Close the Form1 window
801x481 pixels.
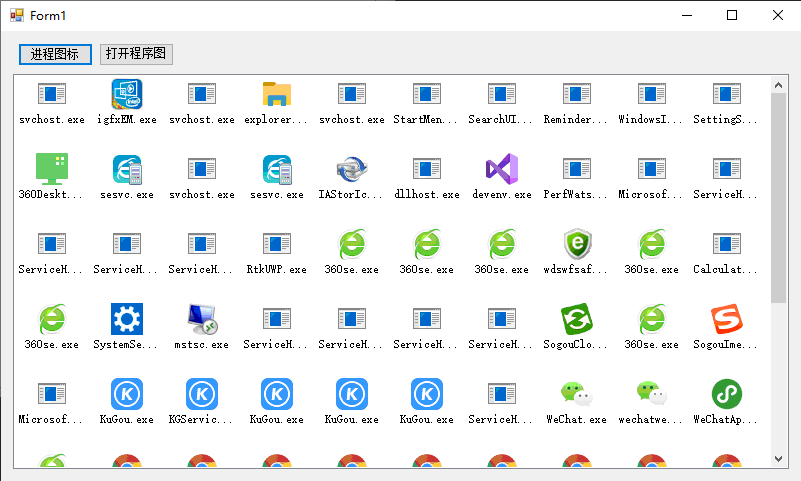[778, 15]
